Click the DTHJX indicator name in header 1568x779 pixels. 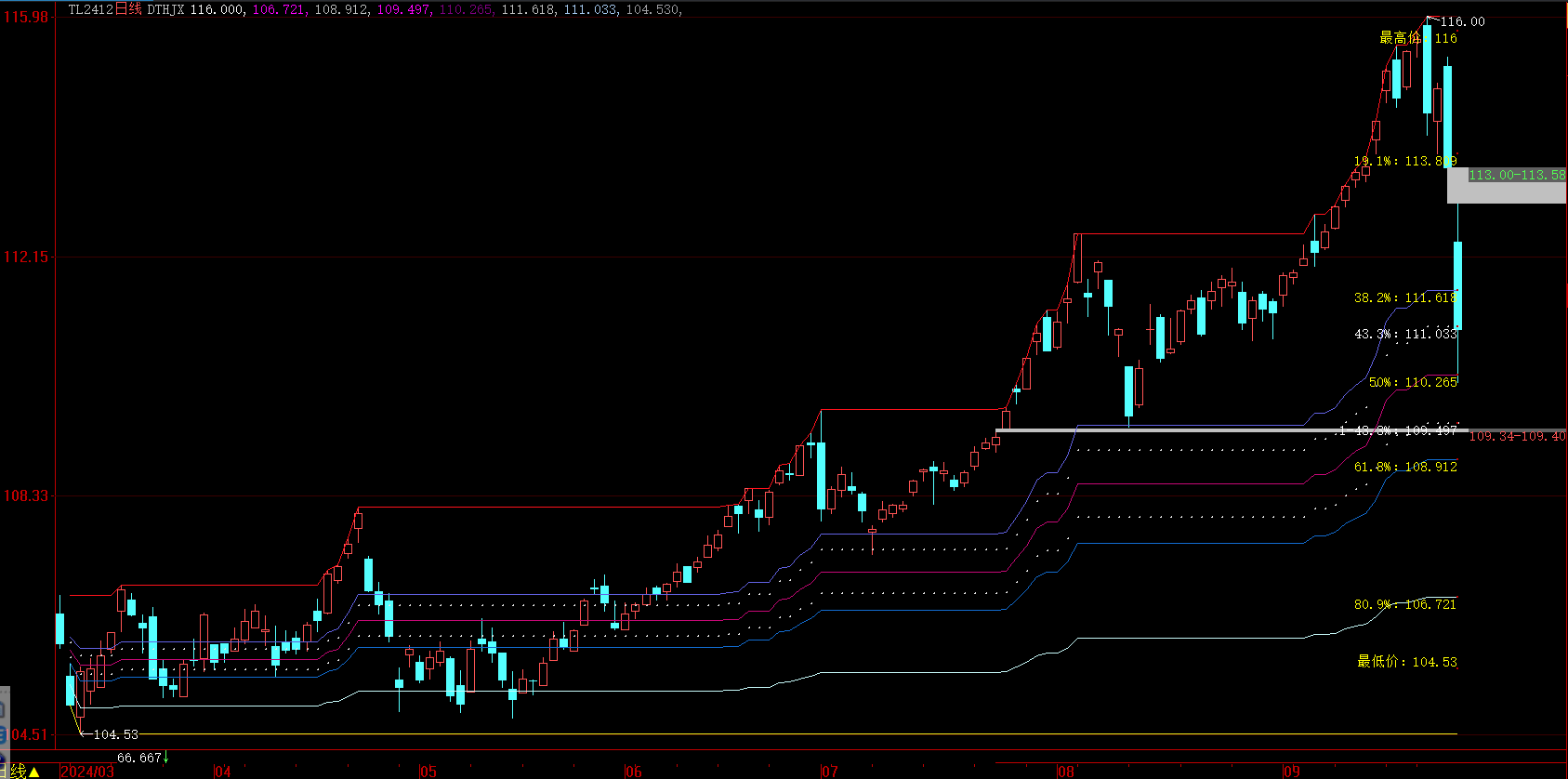tap(165, 9)
